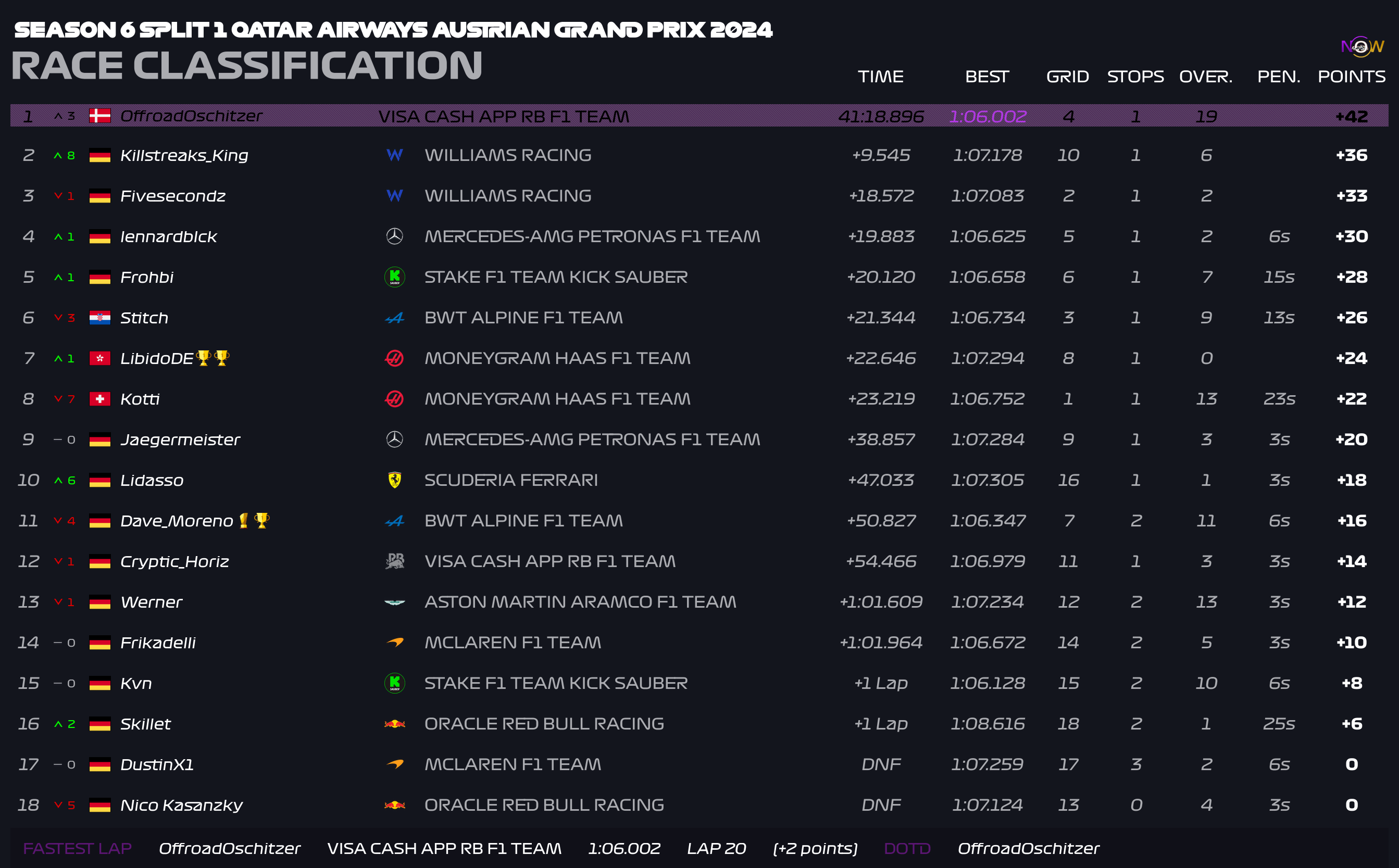Click the Mercedes logo in Jaegermeister's row

(394, 439)
